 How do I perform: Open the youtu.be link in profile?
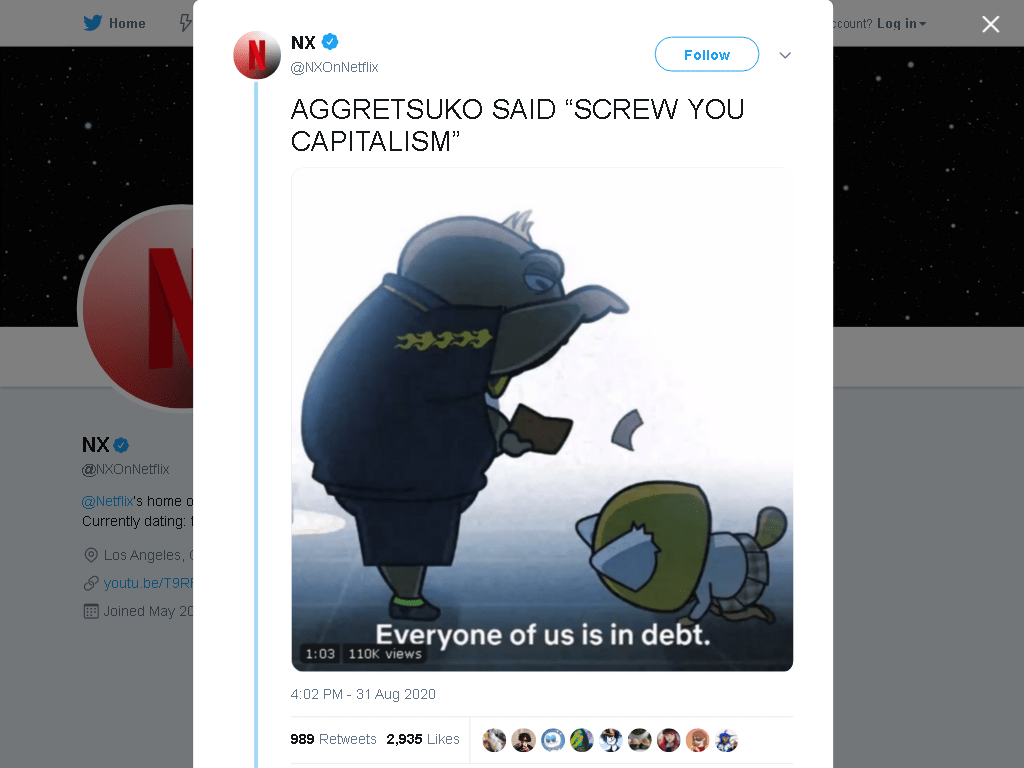[148, 583]
